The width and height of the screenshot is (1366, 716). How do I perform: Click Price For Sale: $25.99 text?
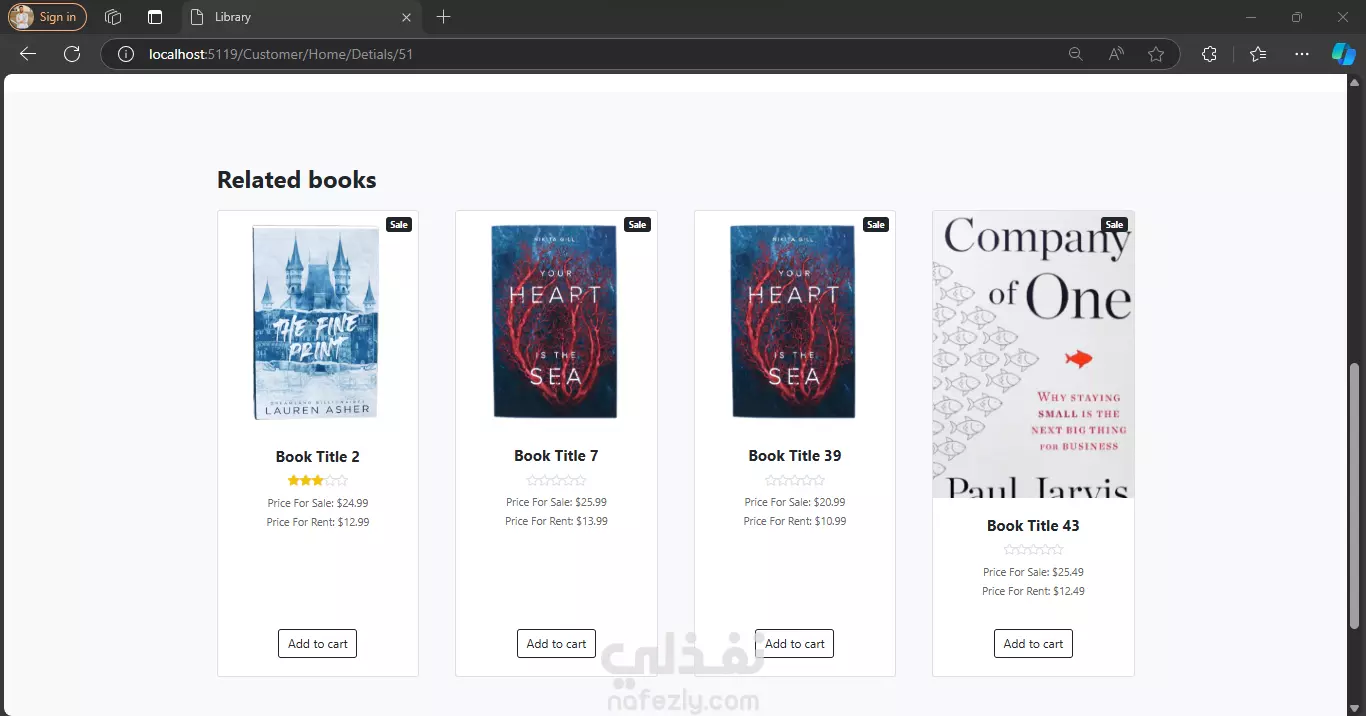(556, 502)
